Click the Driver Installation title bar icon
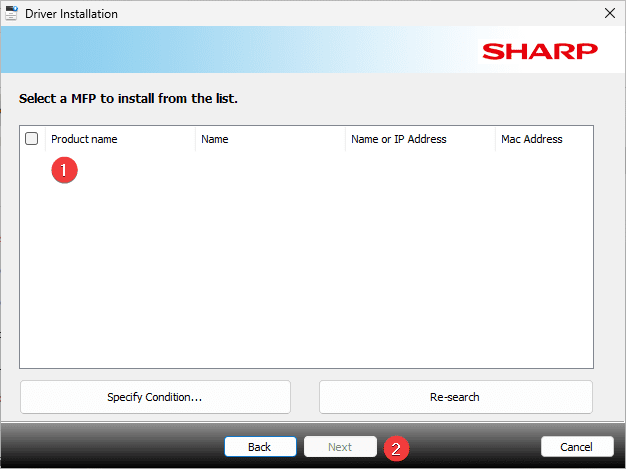The height and width of the screenshot is (469, 626). [12, 14]
